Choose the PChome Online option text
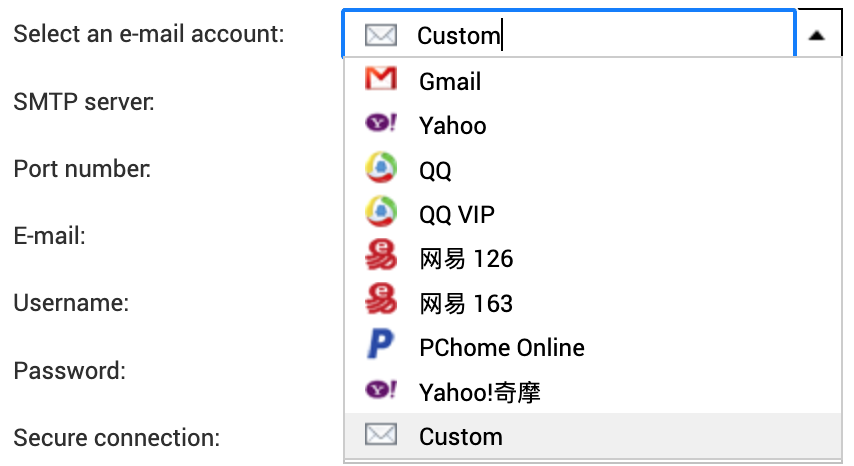 [502, 348]
